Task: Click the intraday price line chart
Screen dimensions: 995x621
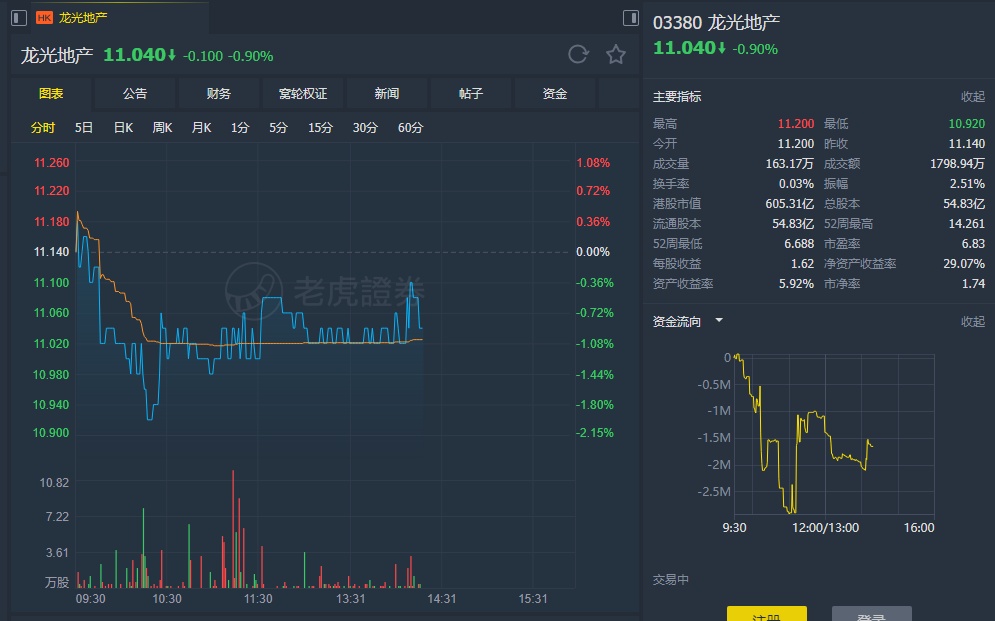Action: coord(249,315)
